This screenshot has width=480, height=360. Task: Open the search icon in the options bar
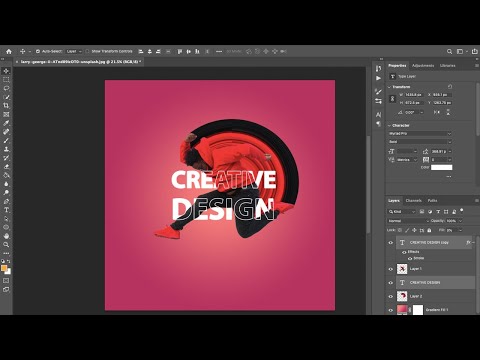[449, 51]
